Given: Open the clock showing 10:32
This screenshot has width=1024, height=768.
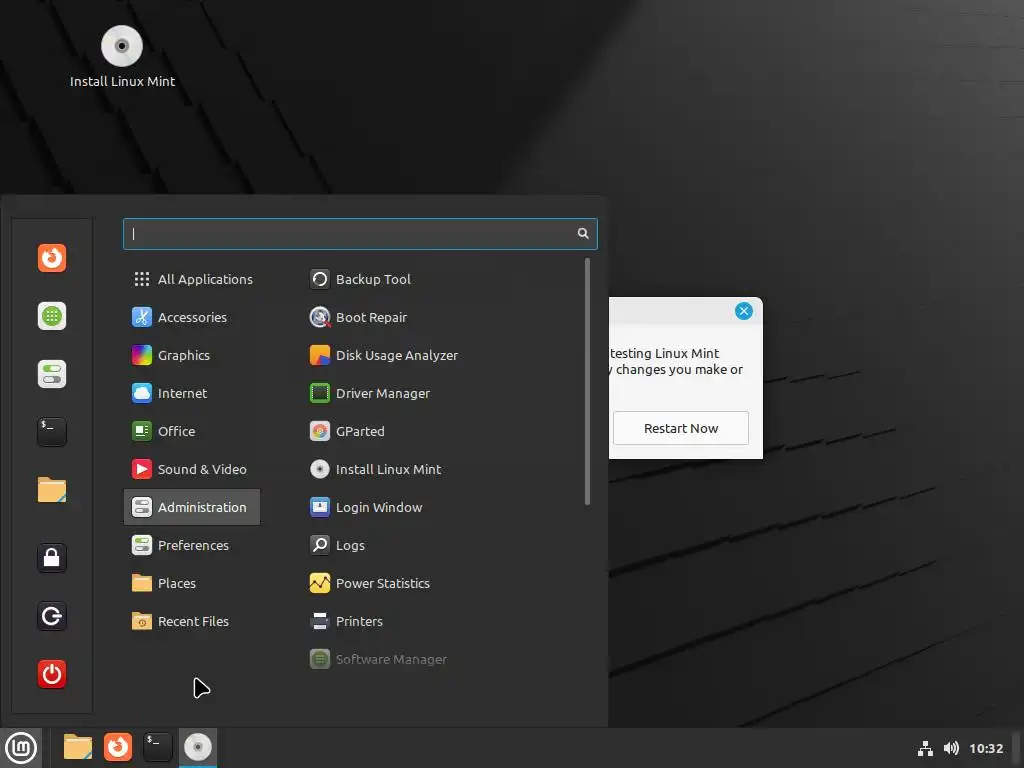Looking at the screenshot, I should pyautogui.click(x=985, y=748).
